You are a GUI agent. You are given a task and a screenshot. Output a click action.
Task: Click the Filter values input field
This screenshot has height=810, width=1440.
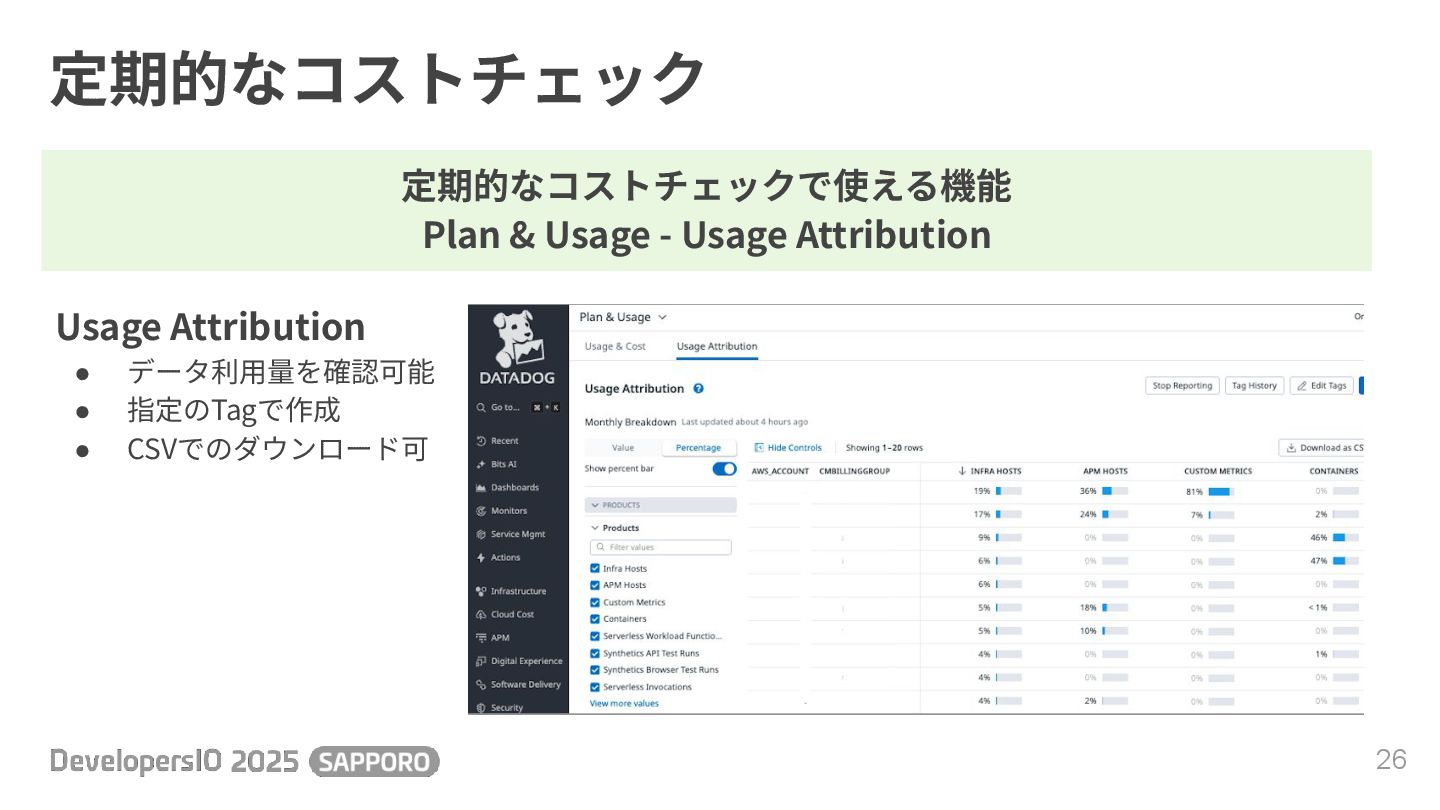(661, 547)
